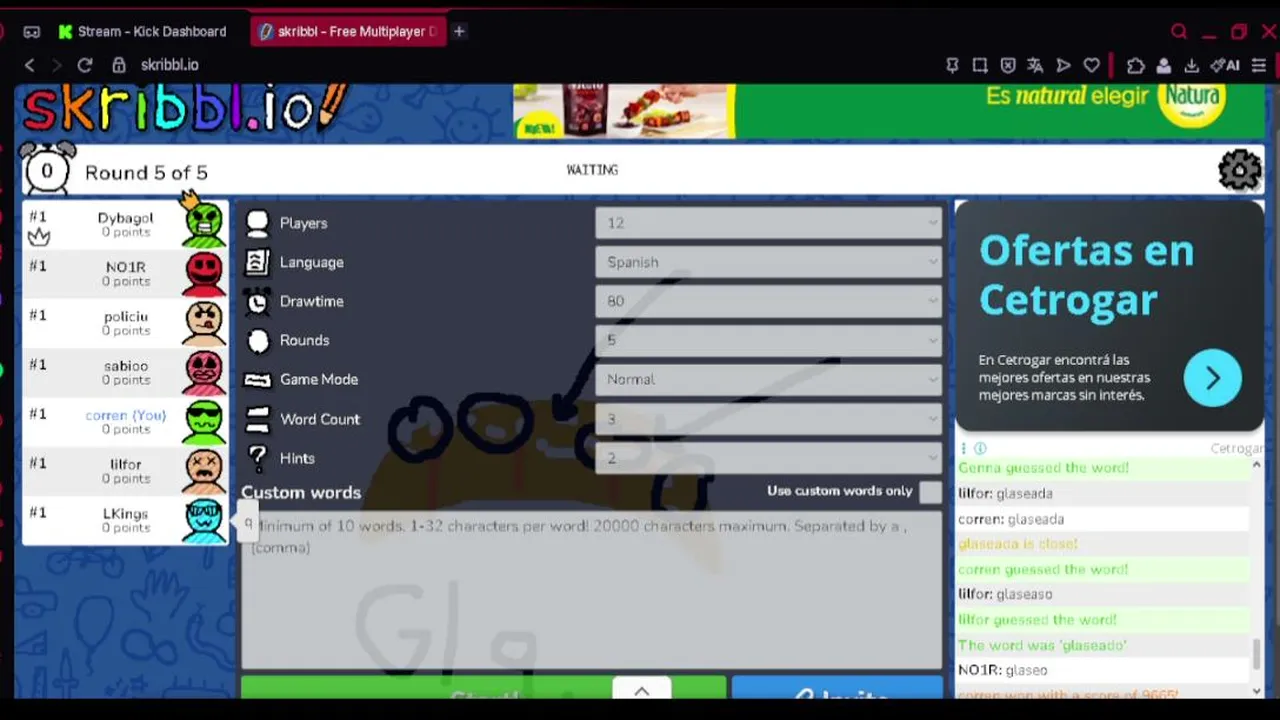This screenshot has width=1280, height=720.
Task: Open the Hints dropdown set to 2
Action: (x=768, y=458)
